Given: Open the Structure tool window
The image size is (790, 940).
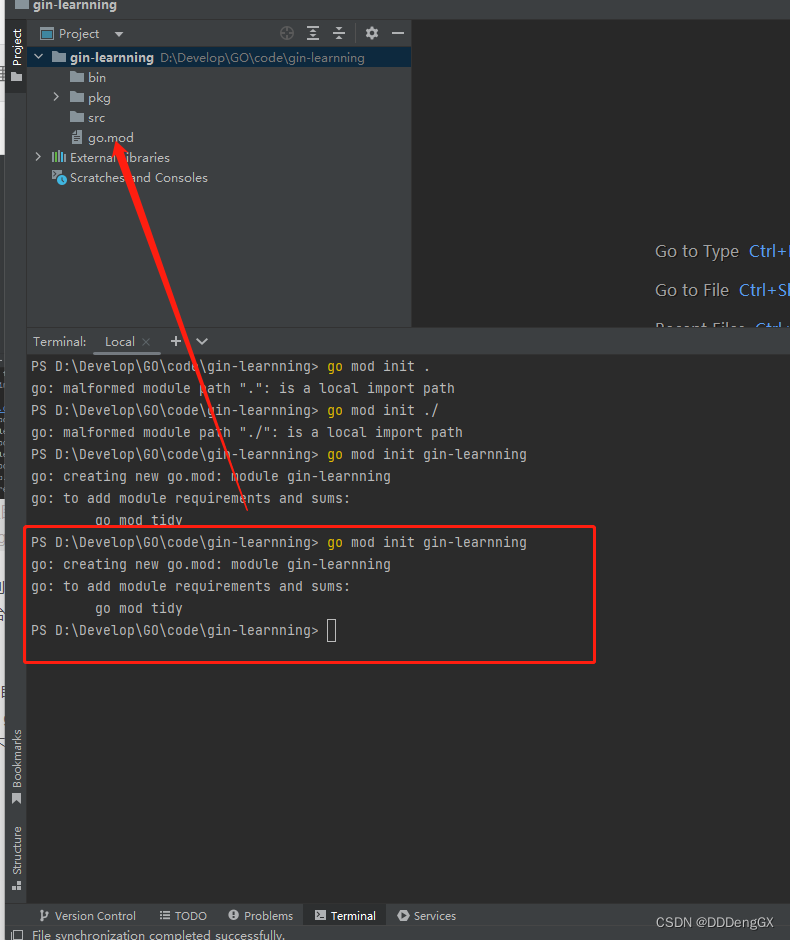Looking at the screenshot, I should [17, 858].
